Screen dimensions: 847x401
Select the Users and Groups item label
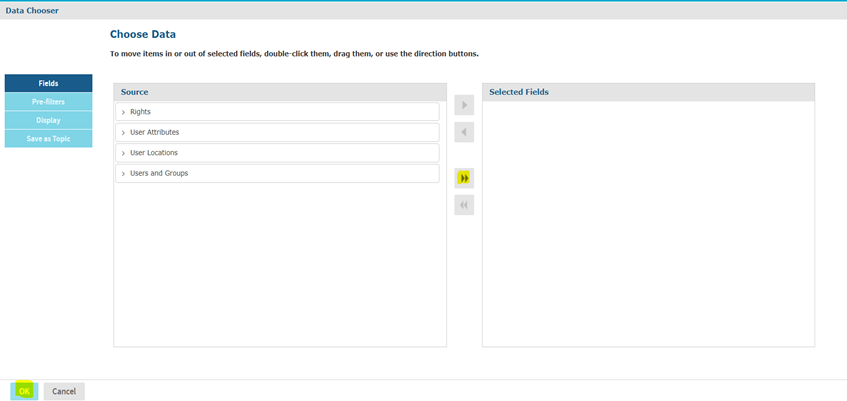pos(159,173)
